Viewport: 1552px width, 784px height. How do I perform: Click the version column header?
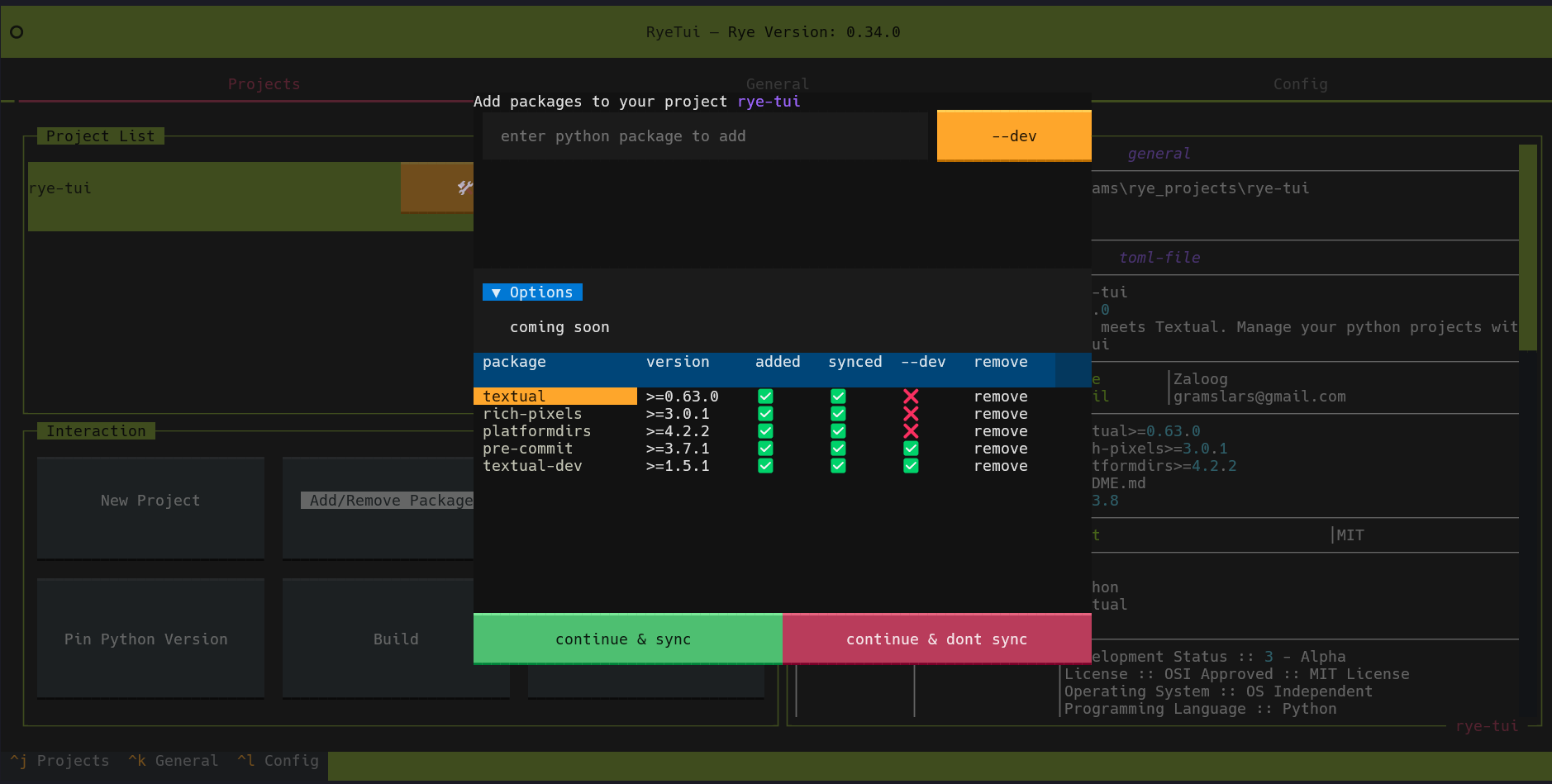pyautogui.click(x=678, y=362)
